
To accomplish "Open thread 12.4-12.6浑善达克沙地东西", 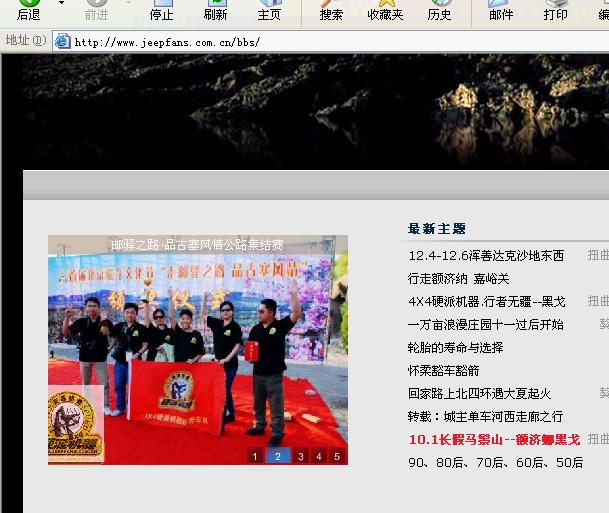I will tap(486, 256).
